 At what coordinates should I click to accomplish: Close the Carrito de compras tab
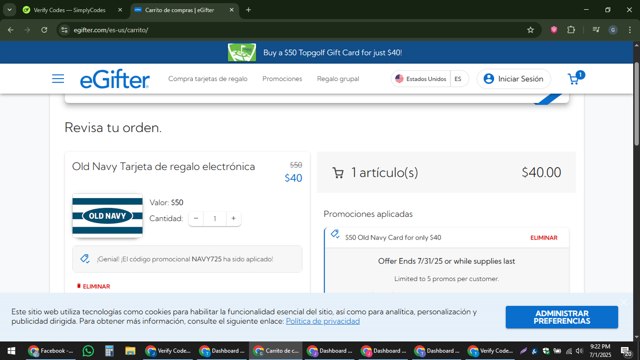click(x=231, y=10)
